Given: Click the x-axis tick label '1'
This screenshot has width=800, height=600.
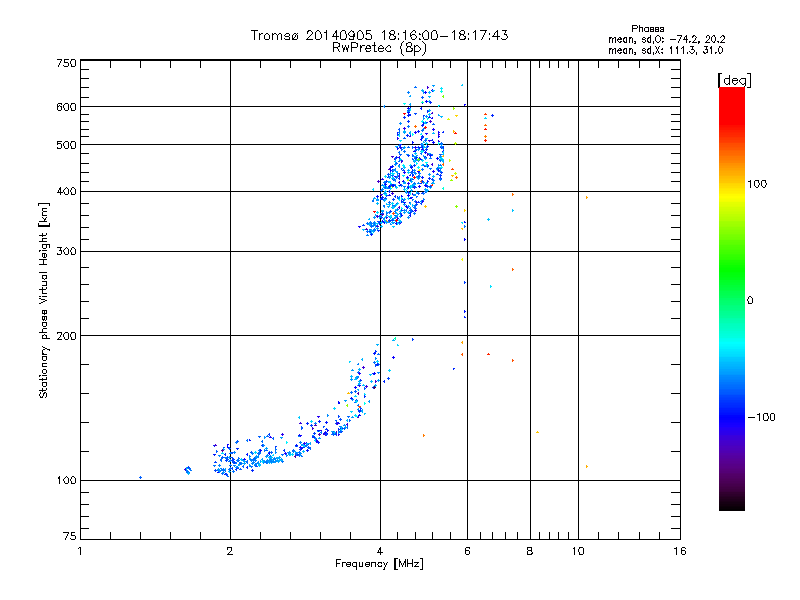Looking at the screenshot, I should tap(80, 551).
